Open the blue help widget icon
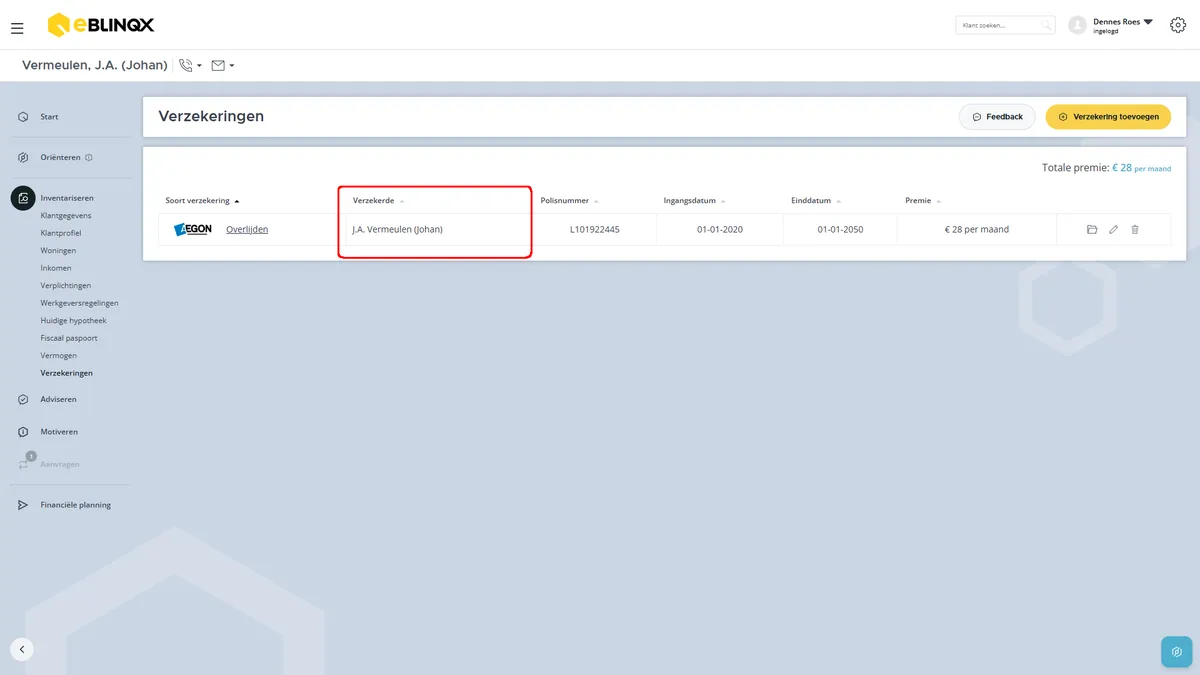Screen dimensions: 1200x675 pyautogui.click(x=1176, y=652)
